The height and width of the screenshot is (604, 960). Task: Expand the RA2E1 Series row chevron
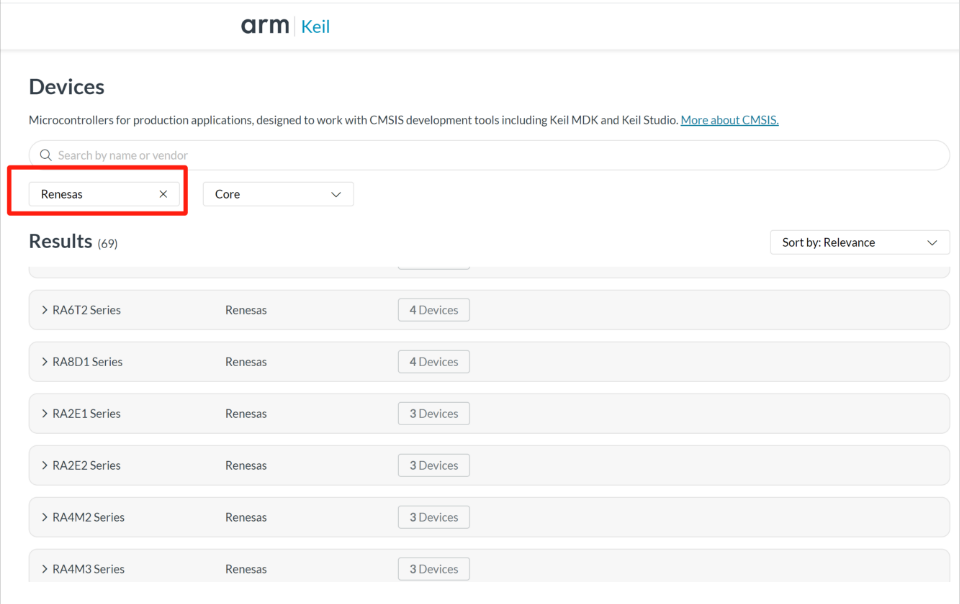(x=44, y=413)
